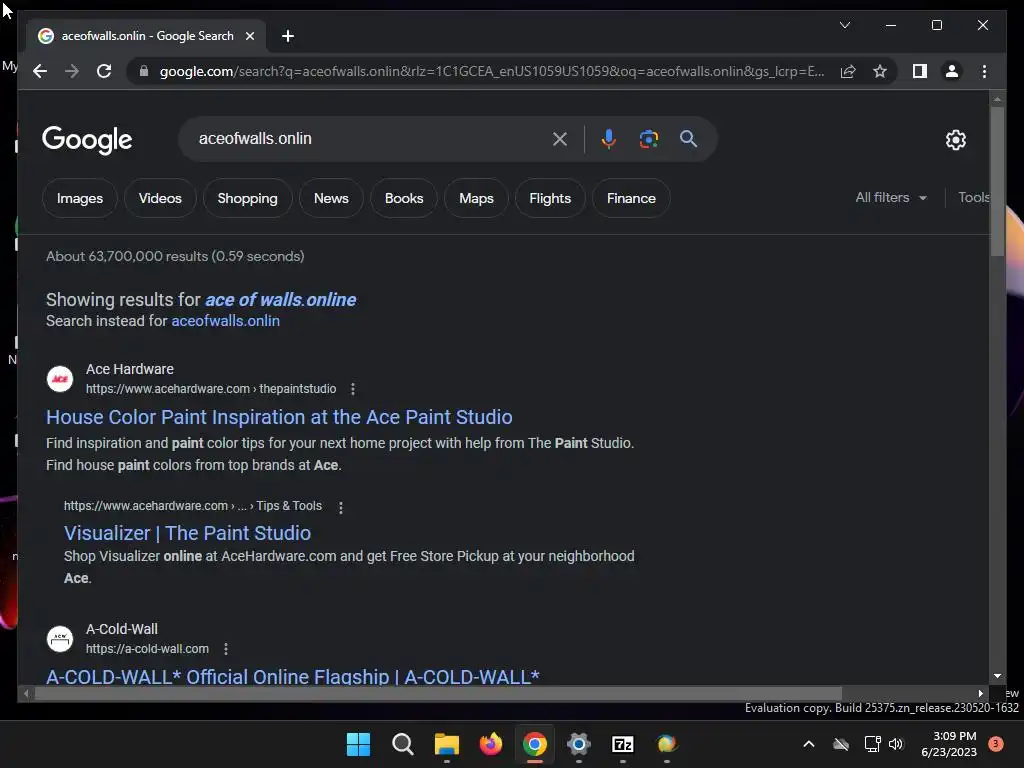
Task: Clear the search box with X
Action: [560, 138]
